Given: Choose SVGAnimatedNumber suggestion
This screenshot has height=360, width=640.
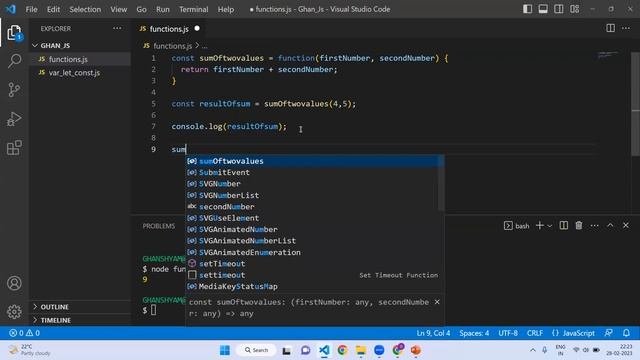Looking at the screenshot, I should pyautogui.click(x=315, y=229).
